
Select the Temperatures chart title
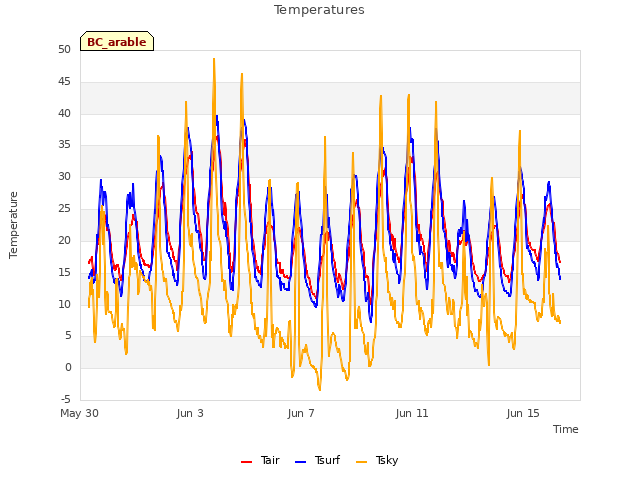tap(319, 10)
